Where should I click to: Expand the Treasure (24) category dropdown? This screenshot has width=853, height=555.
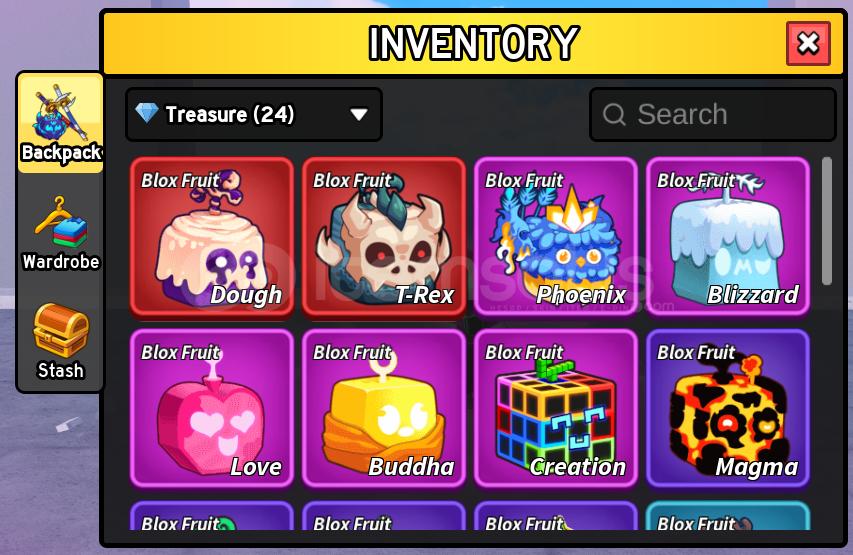[254, 114]
